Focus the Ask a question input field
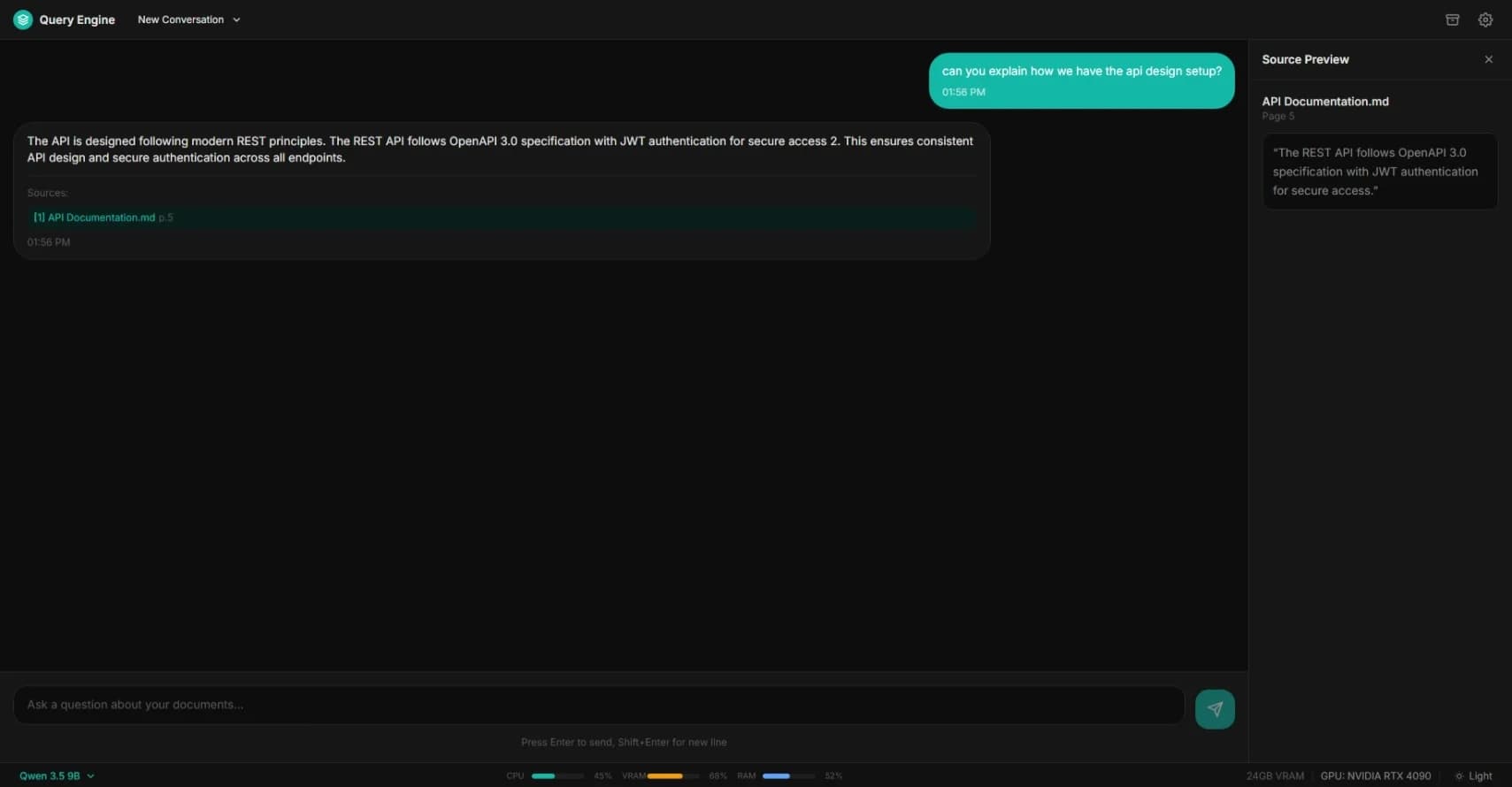1512x787 pixels. coord(599,705)
